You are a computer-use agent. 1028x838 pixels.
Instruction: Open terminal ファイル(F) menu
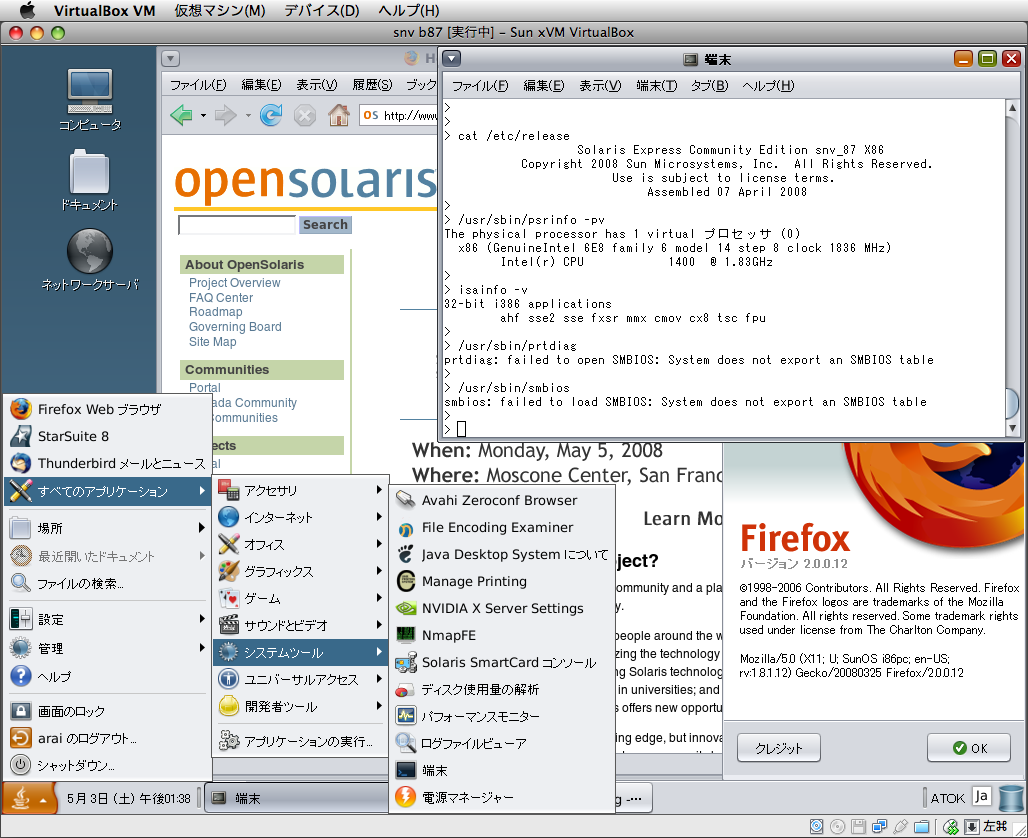(480, 86)
